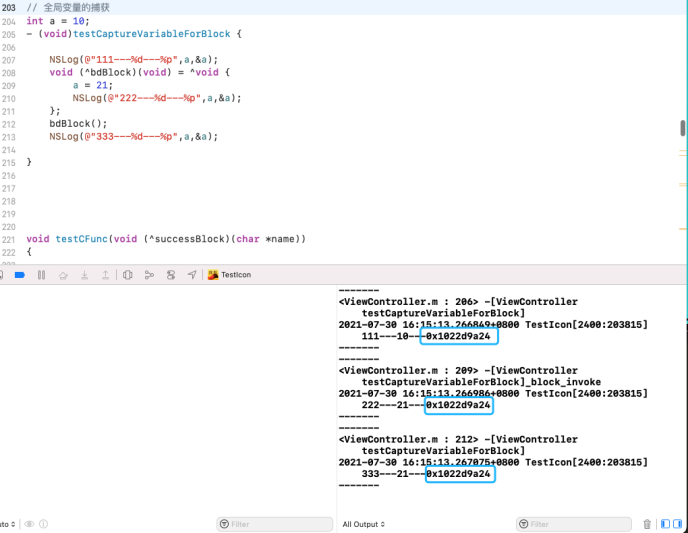The image size is (688, 533).
Task: Click the "bdBlock();" call line
Action: pos(78,124)
